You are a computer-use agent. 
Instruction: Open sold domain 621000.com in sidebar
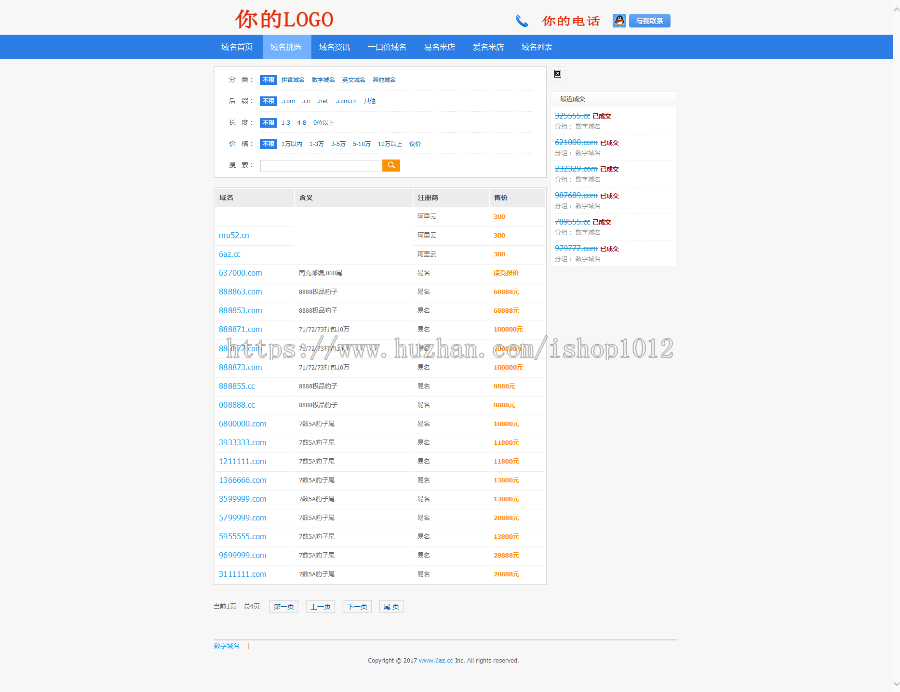tap(576, 142)
